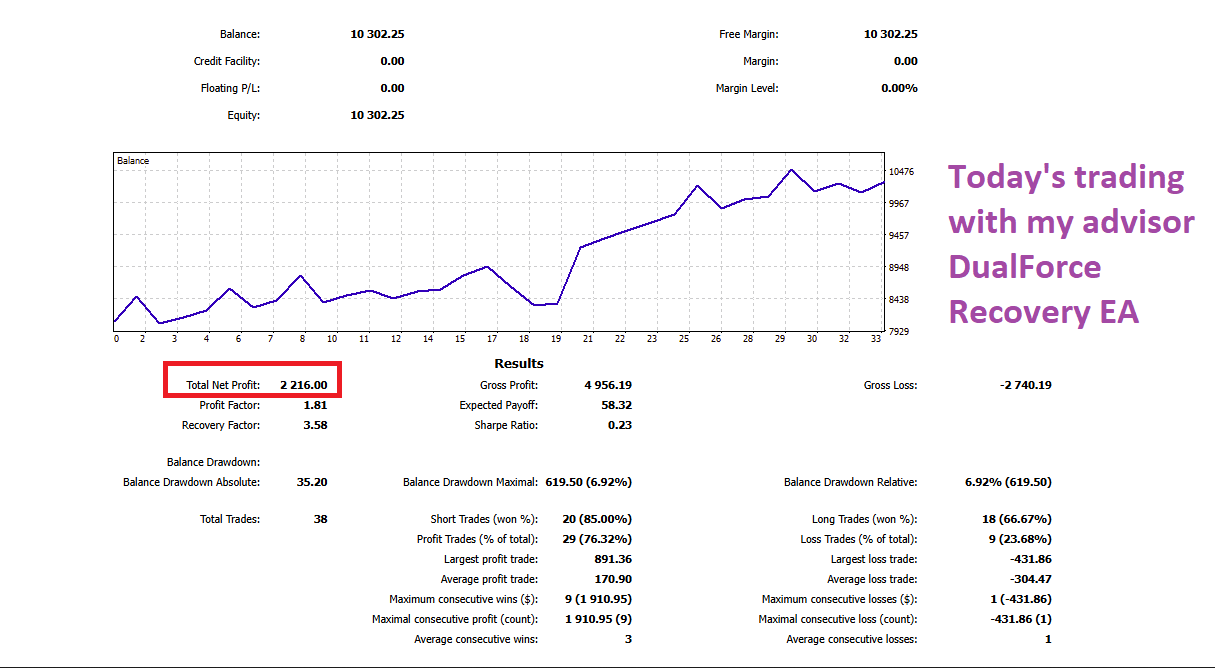Viewport: 1215px width, 668px height.
Task: Click Average profit trade value 170.90
Action: click(x=613, y=579)
